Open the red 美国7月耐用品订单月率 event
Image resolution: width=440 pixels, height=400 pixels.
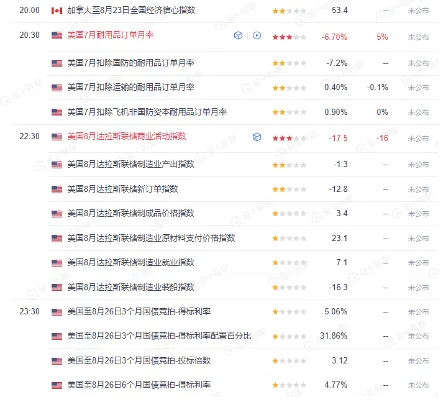tap(110, 35)
